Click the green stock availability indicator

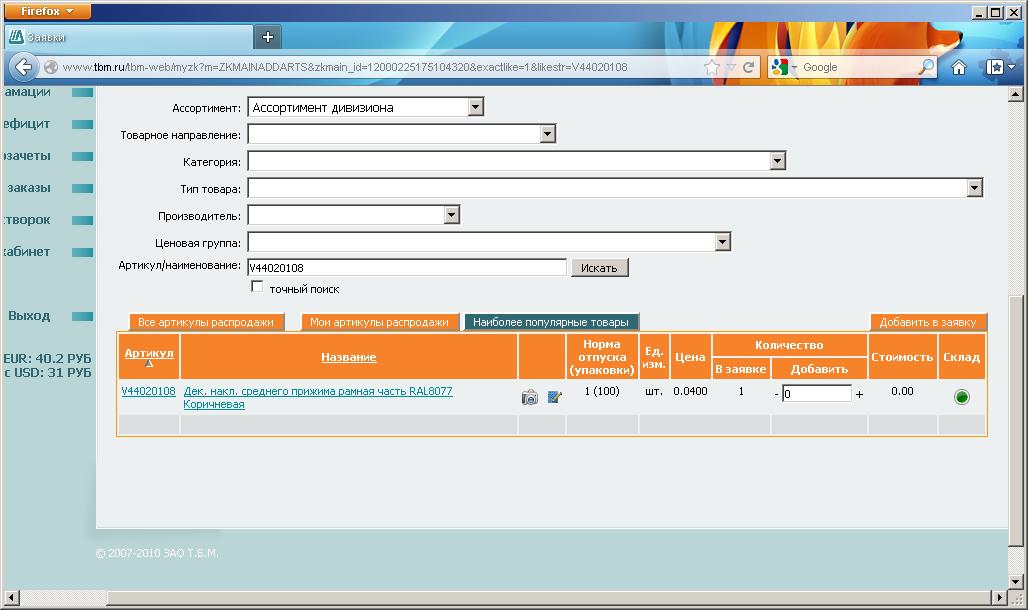[962, 397]
